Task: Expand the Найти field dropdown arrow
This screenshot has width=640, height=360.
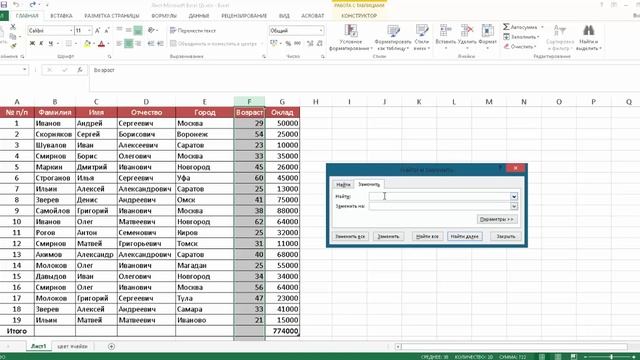Action: coord(514,197)
